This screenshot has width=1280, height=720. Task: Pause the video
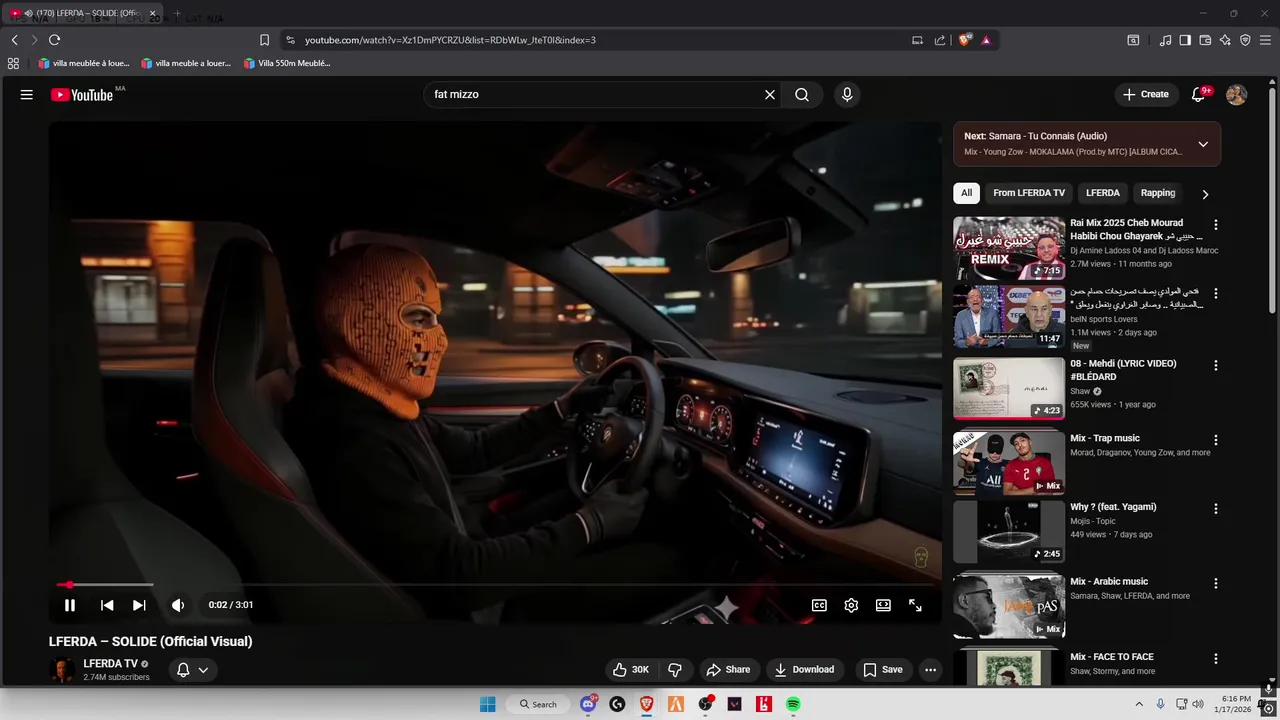click(70, 605)
